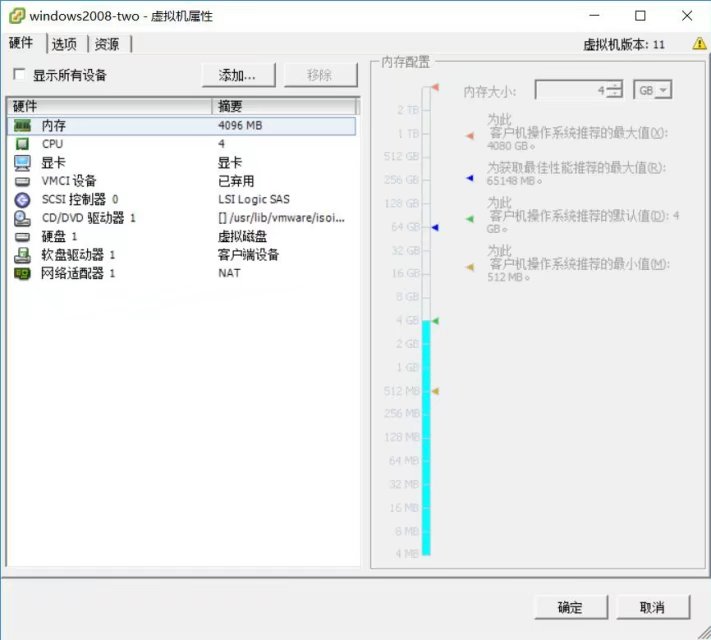Viewport: 711px width, 640px height.
Task: Switch to the 资源 tab
Action: [107, 44]
